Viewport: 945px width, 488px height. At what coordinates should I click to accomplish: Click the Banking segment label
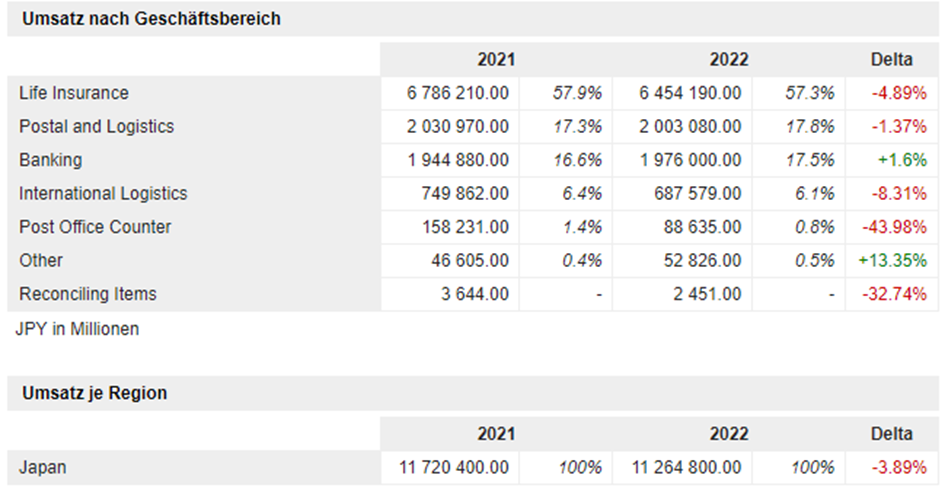pyautogui.click(x=50, y=160)
